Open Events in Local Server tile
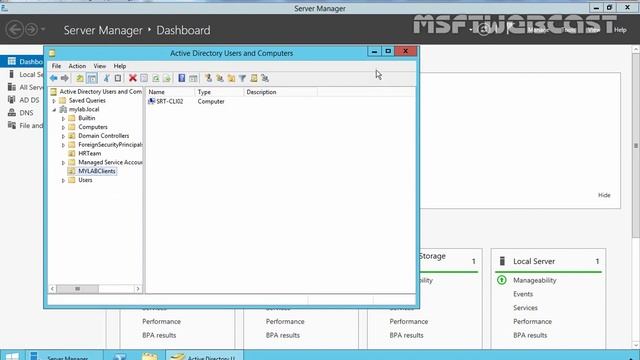The image size is (640, 360). 523,294
